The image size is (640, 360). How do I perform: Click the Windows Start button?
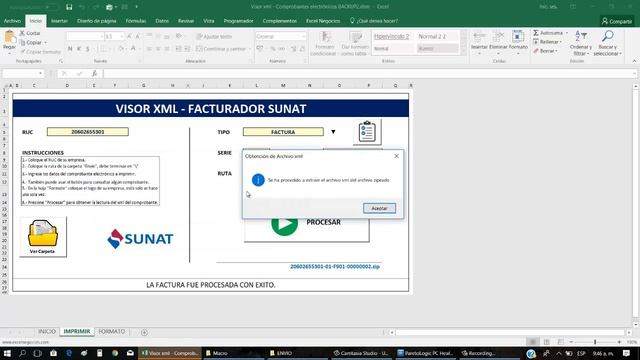[7, 353]
